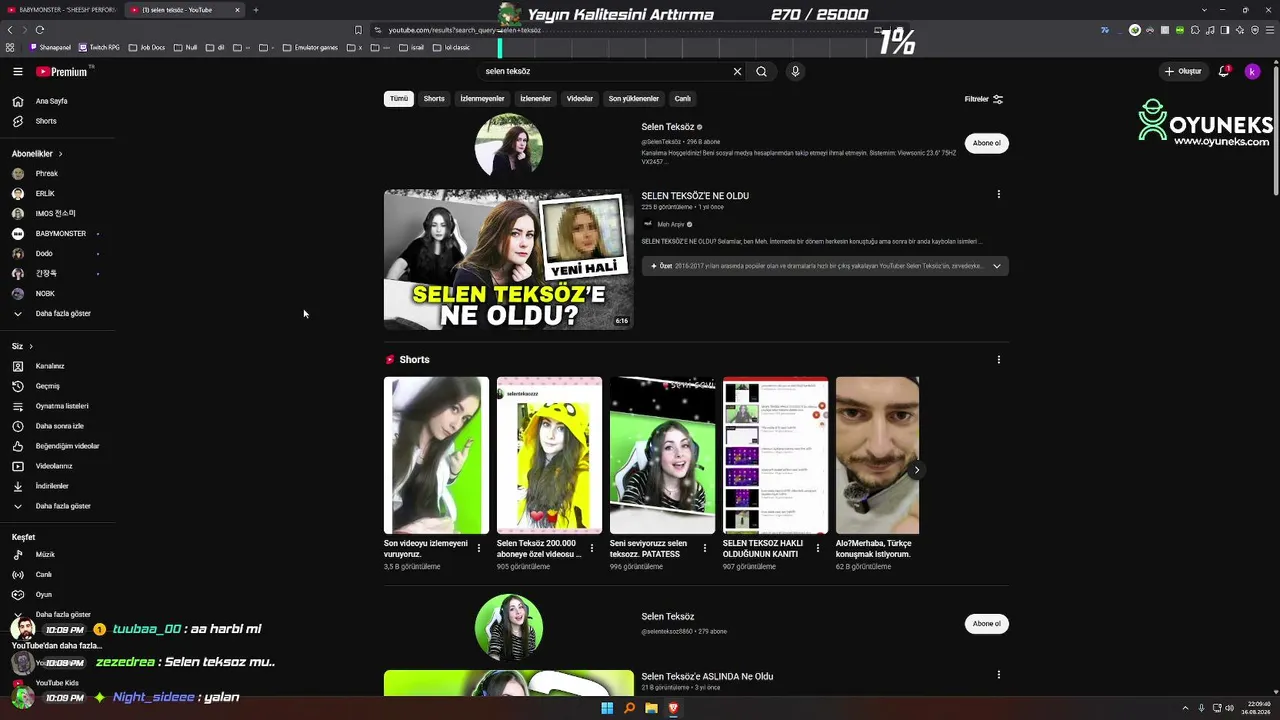Open the SELEN TEKSÖZ'E NE OLDU video title
The image size is (1280, 720).
pos(695,196)
